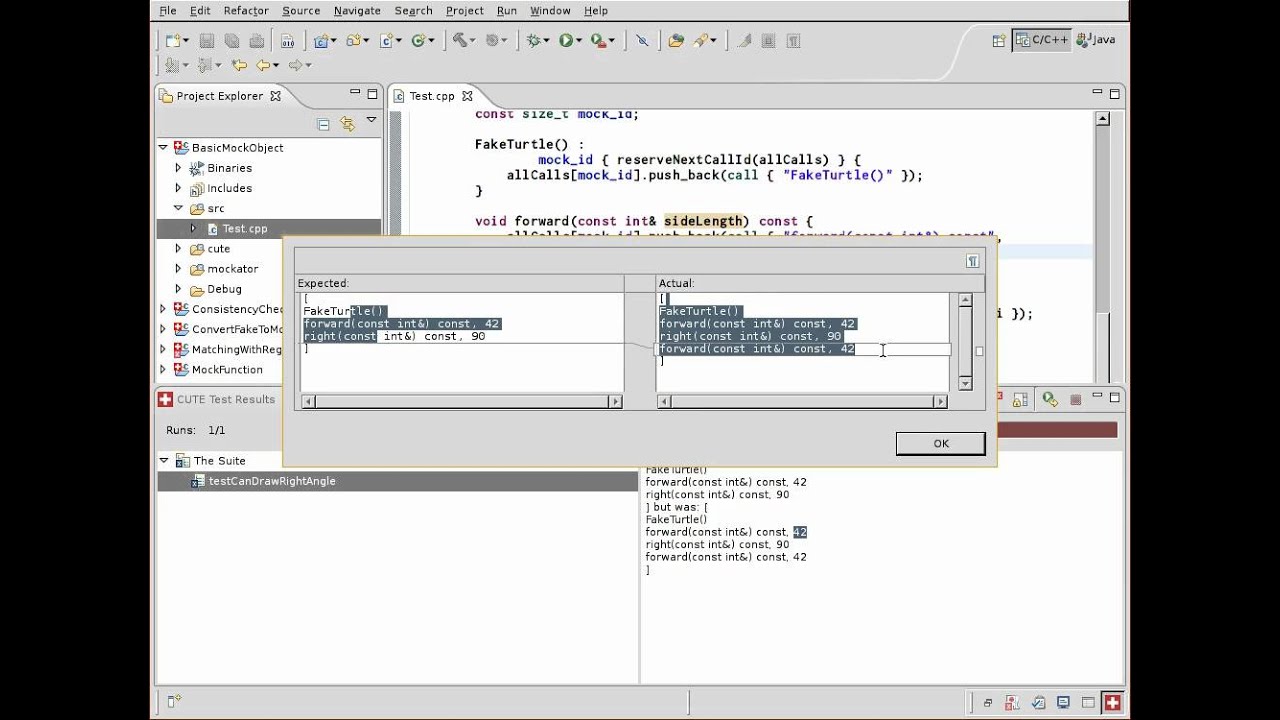Open the File menu
This screenshot has height=720, width=1280.
(168, 10)
